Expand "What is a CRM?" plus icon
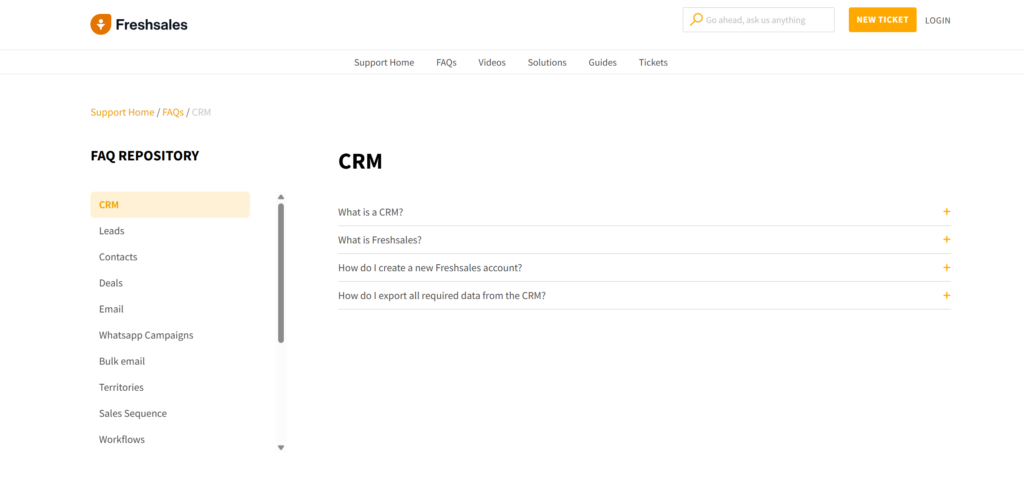The height and width of the screenshot is (482, 1024). coord(946,212)
